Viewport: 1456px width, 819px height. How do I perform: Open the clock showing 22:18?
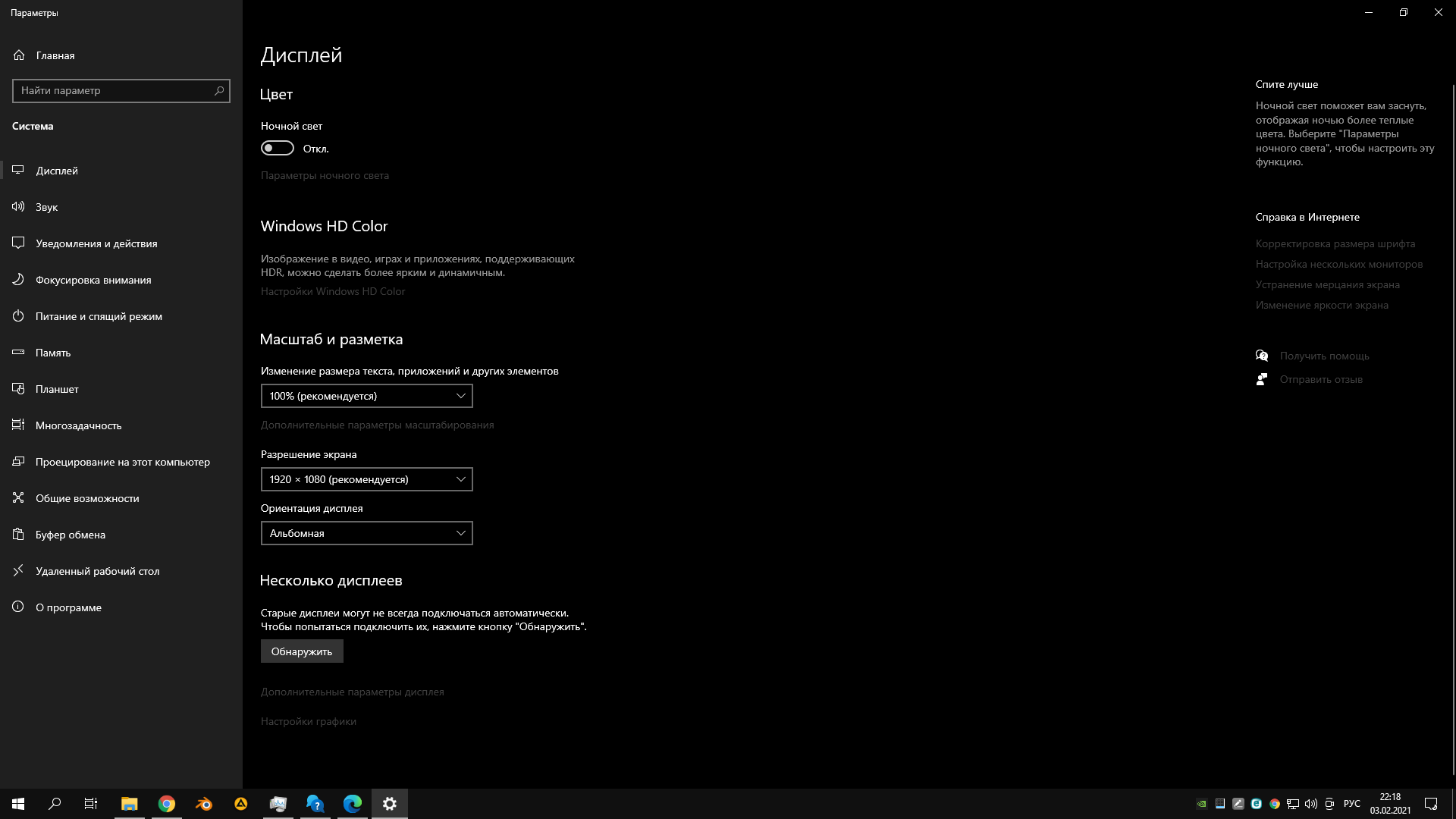pos(1390,804)
